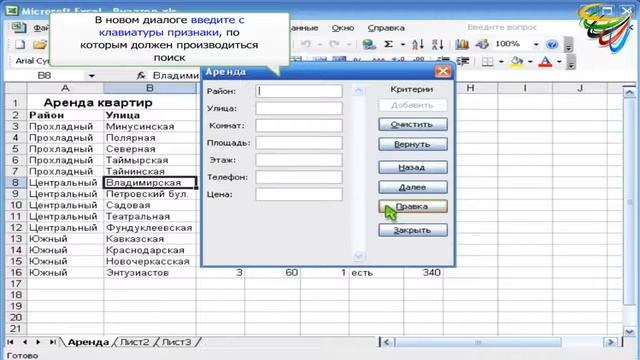Image resolution: width=640 pixels, height=360 pixels.
Task: Click the previous sheet tab arrow
Action: pos(24,342)
